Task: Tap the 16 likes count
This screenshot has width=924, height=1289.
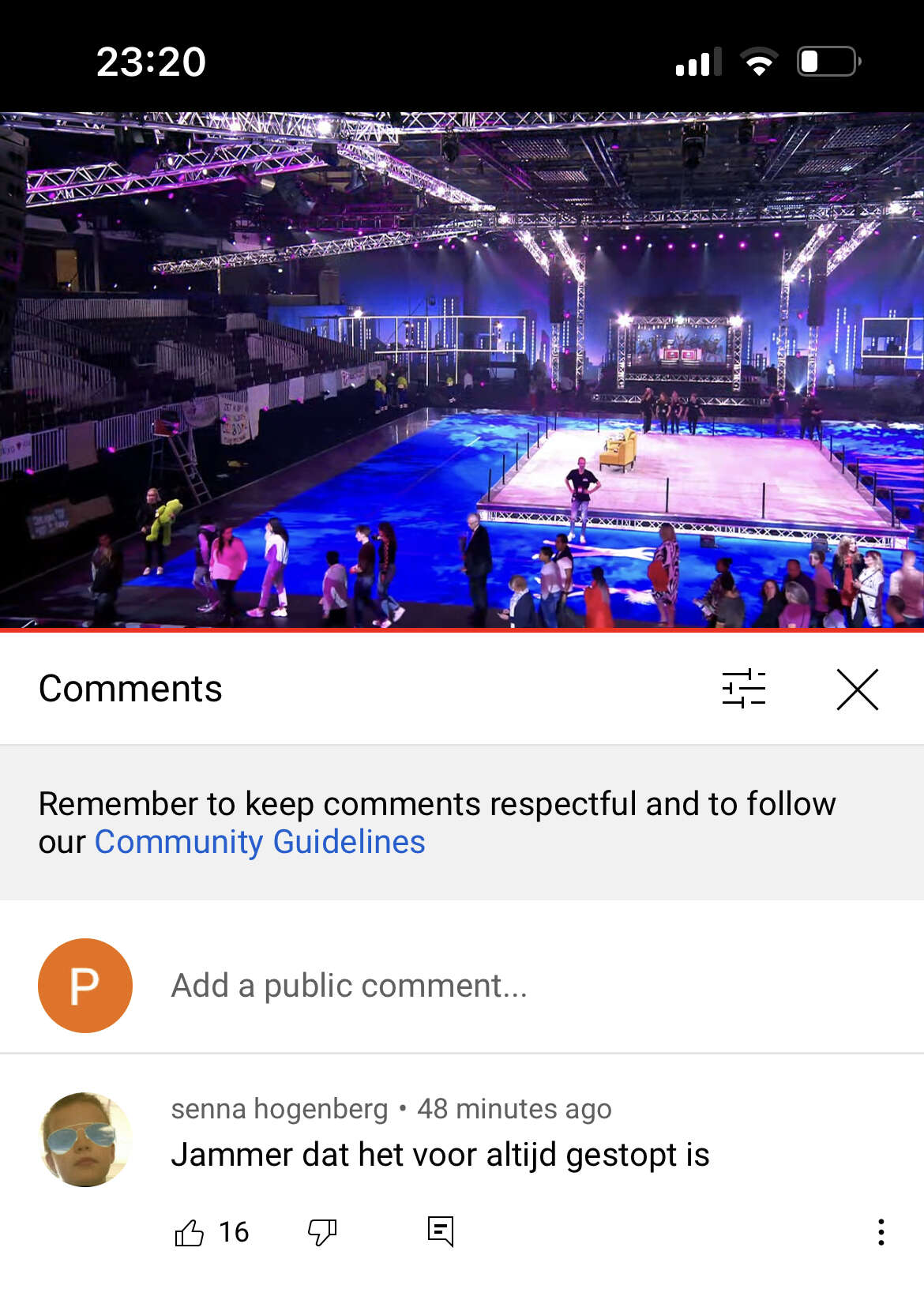Action: click(x=234, y=1232)
